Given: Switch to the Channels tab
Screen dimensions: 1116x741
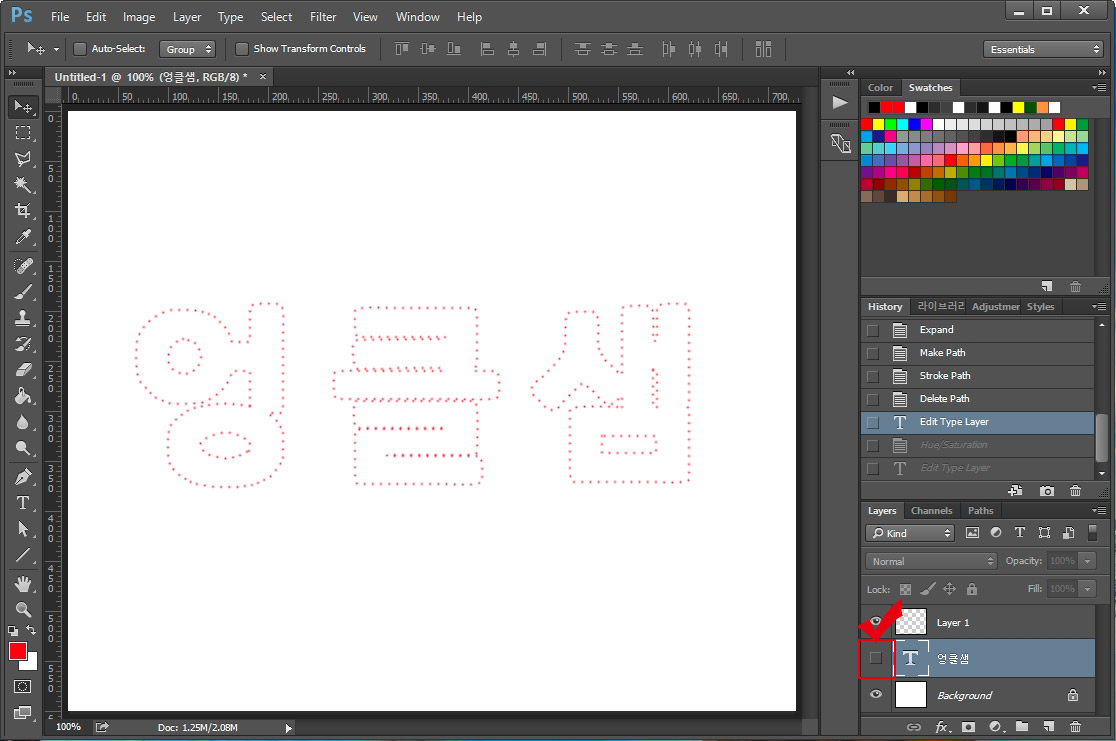Looking at the screenshot, I should coord(931,510).
